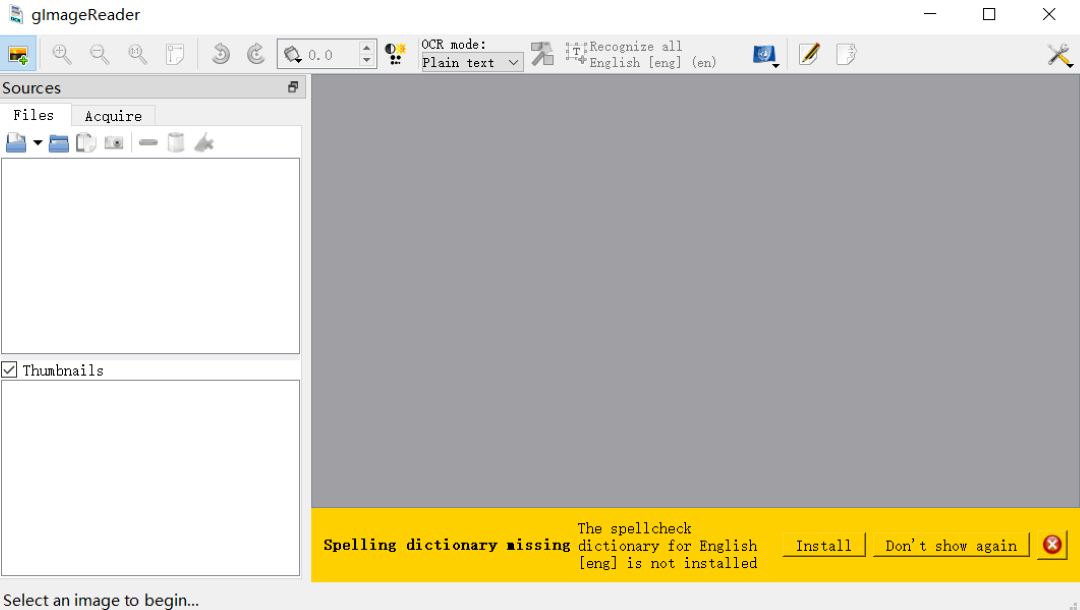
Task: Switch to the Acquire tab
Action: (113, 116)
